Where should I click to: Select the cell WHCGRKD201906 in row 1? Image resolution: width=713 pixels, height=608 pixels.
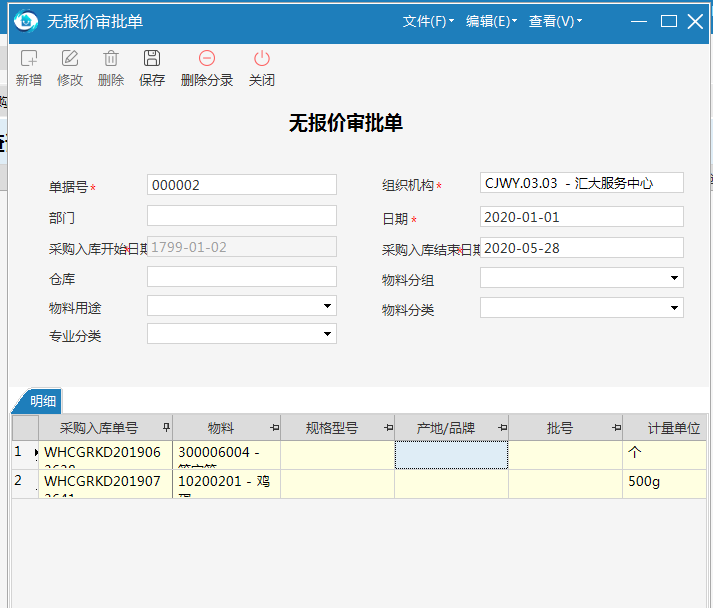105,455
